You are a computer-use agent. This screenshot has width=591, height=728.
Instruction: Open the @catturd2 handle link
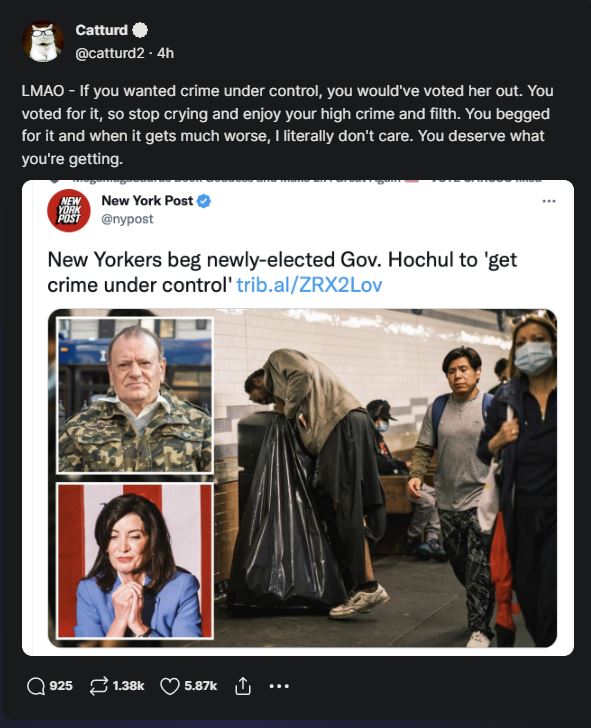[110, 53]
